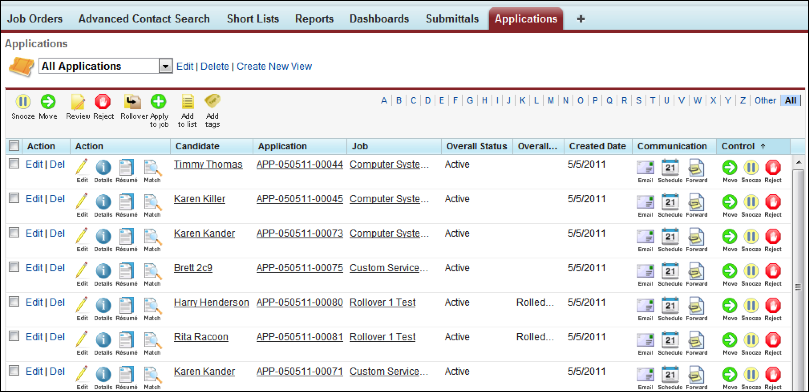Click the Edit view link beside the dropdown
The height and width of the screenshot is (392, 809).
(x=185, y=67)
